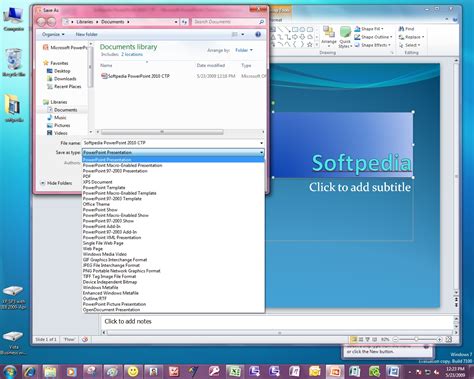Open Organize menu in Save As dialog

tap(53, 34)
